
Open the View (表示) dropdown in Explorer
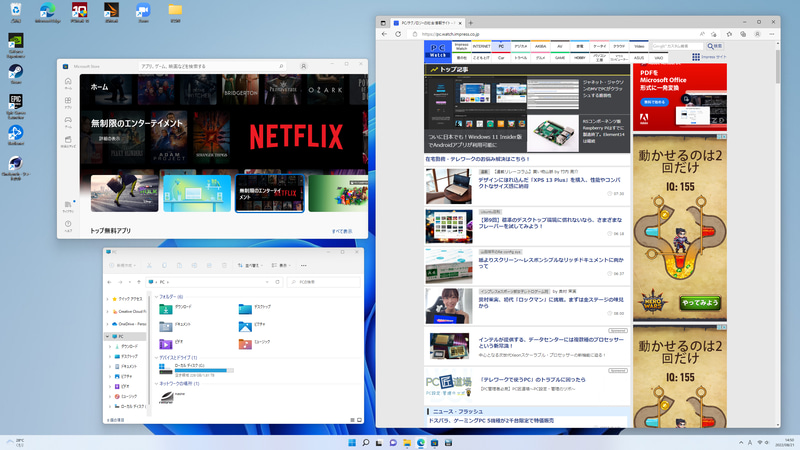(281, 265)
